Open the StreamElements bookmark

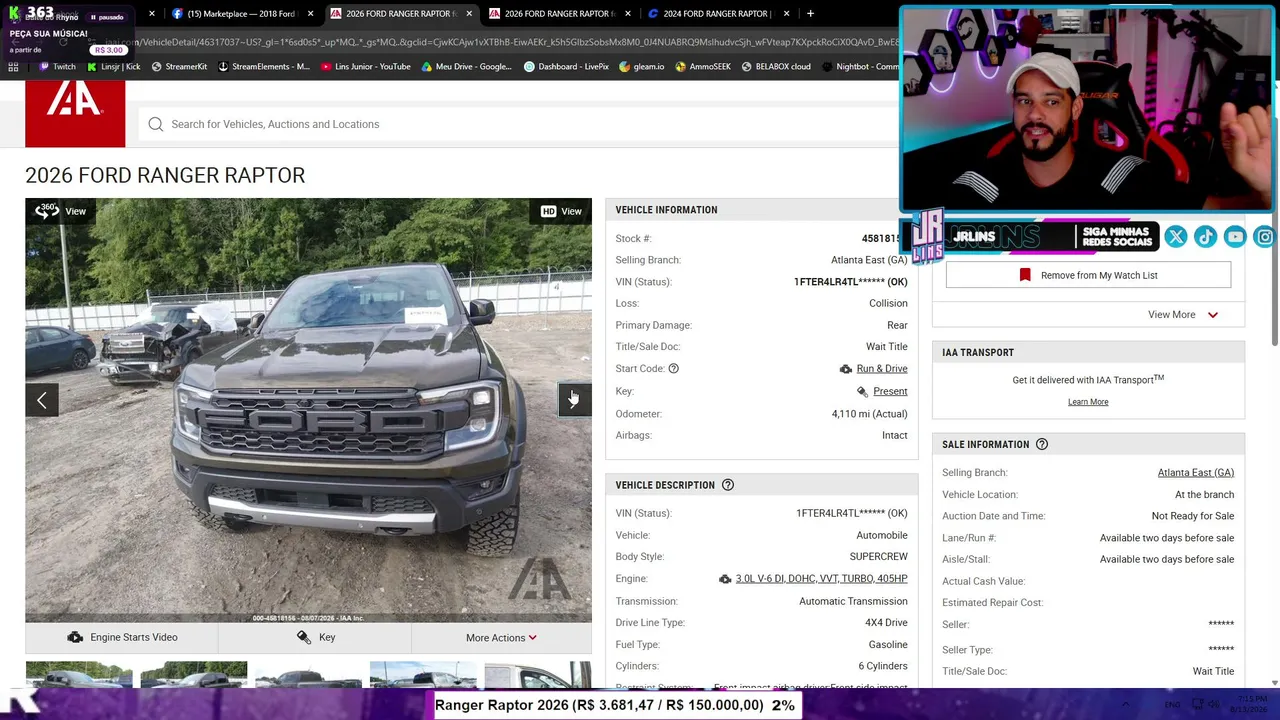[x=264, y=67]
